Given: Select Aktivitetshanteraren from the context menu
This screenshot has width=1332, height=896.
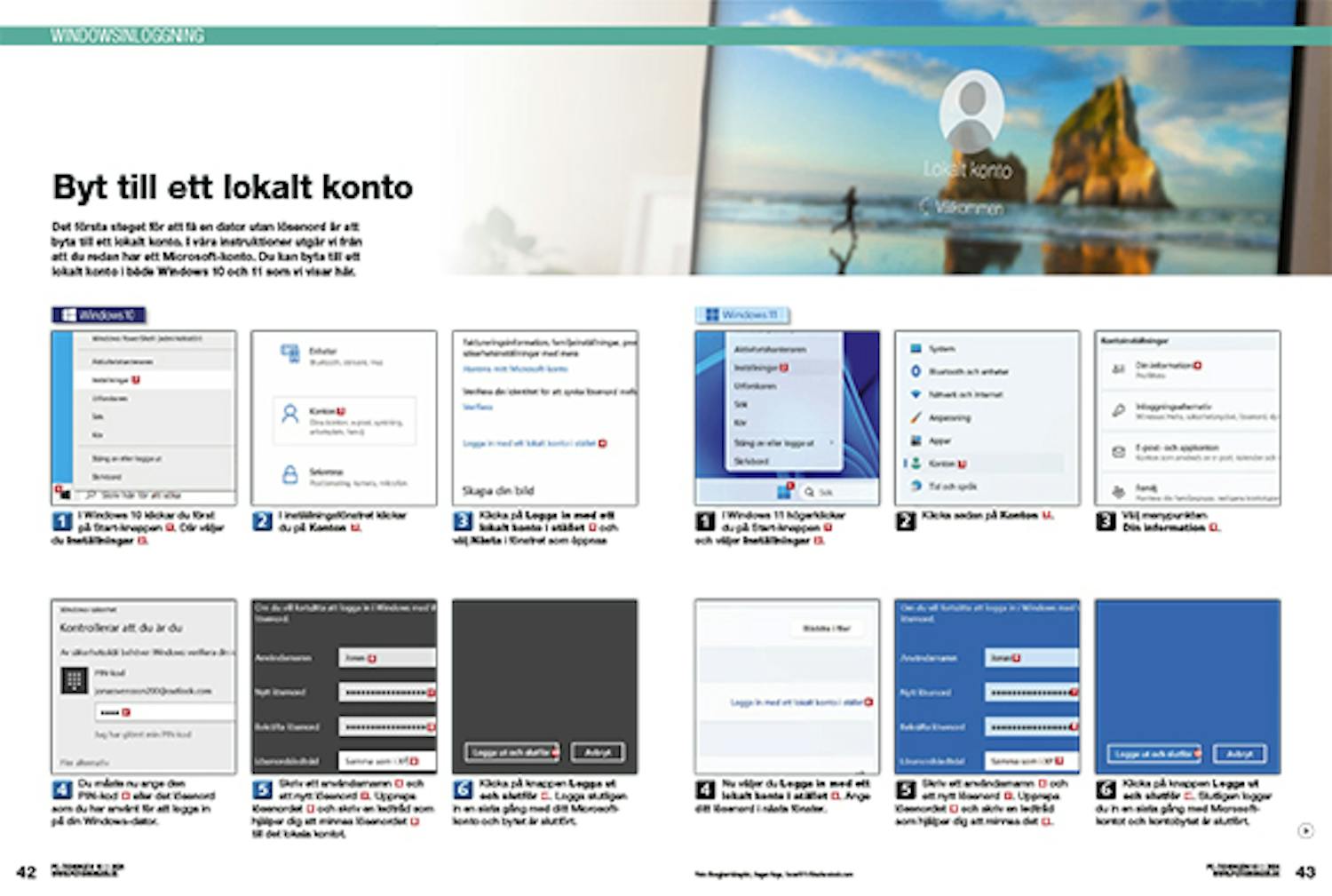Looking at the screenshot, I should tap(771, 349).
